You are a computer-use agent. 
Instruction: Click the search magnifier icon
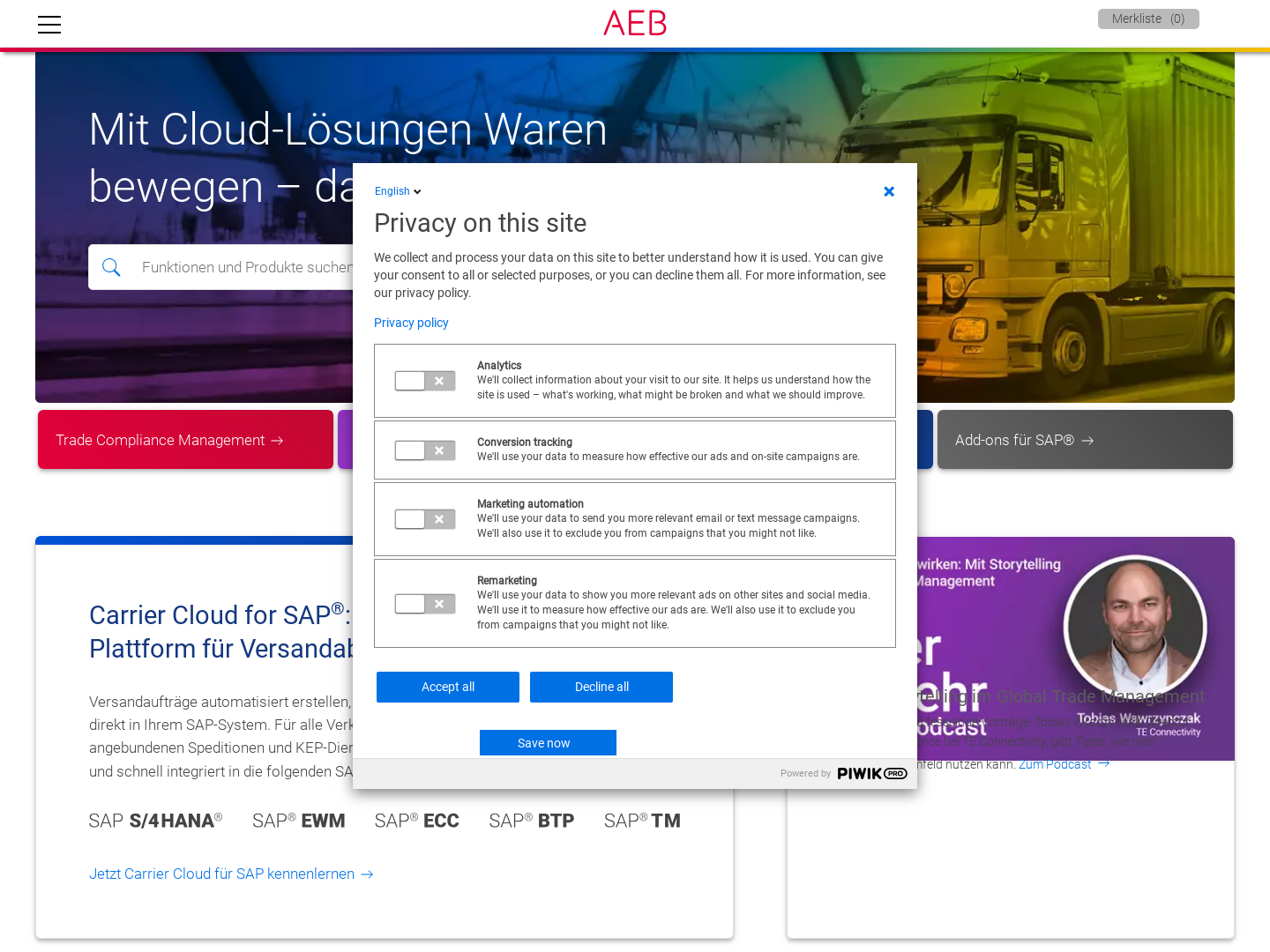click(111, 267)
